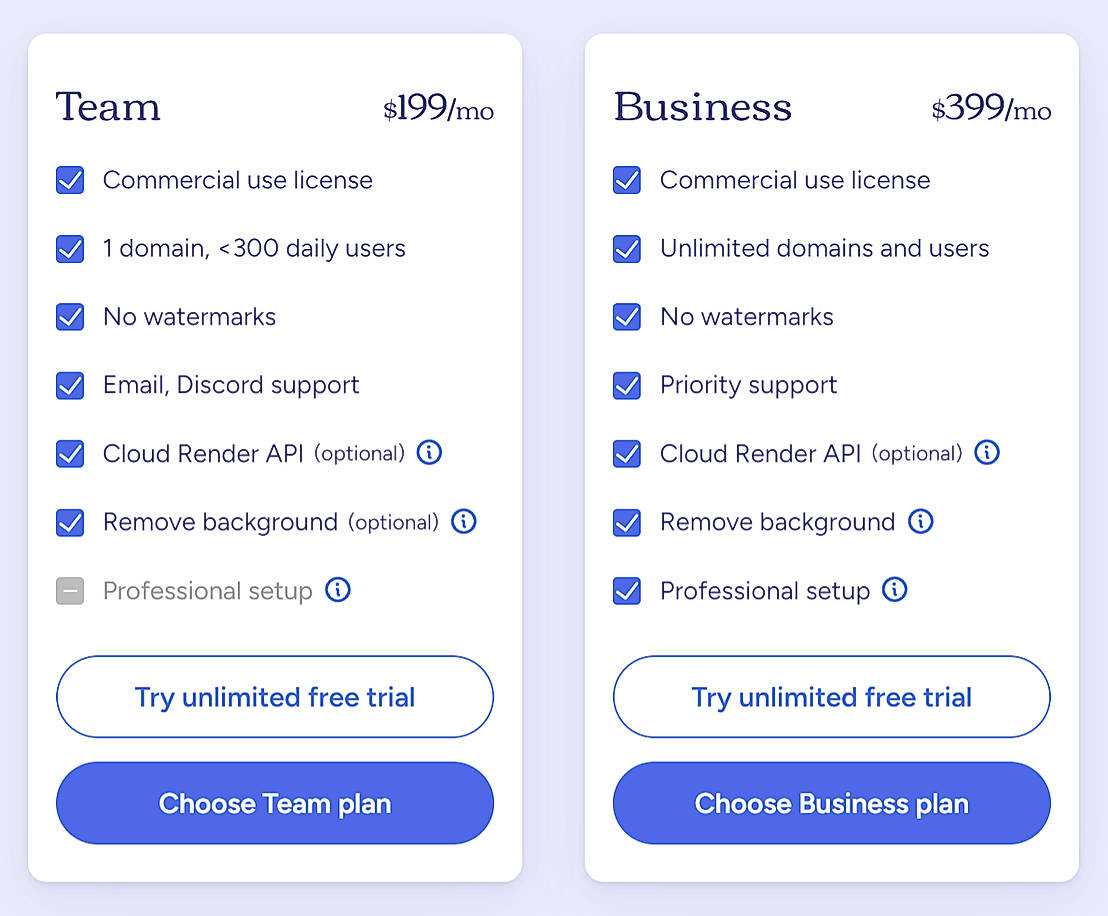
Task: Toggle disabled Team Professional setup checkbox
Action: coord(70,591)
